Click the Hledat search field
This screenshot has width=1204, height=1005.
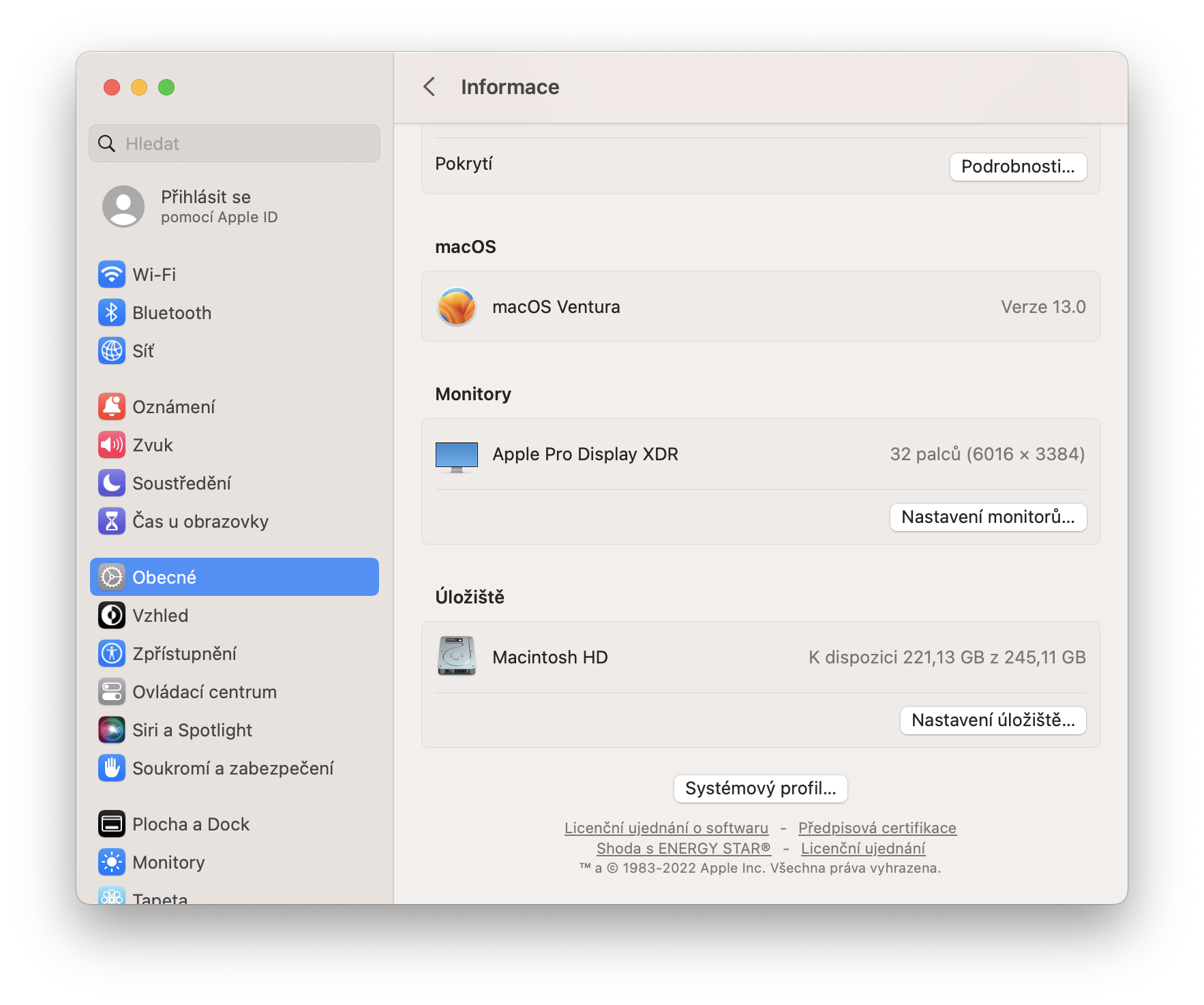[x=234, y=143]
